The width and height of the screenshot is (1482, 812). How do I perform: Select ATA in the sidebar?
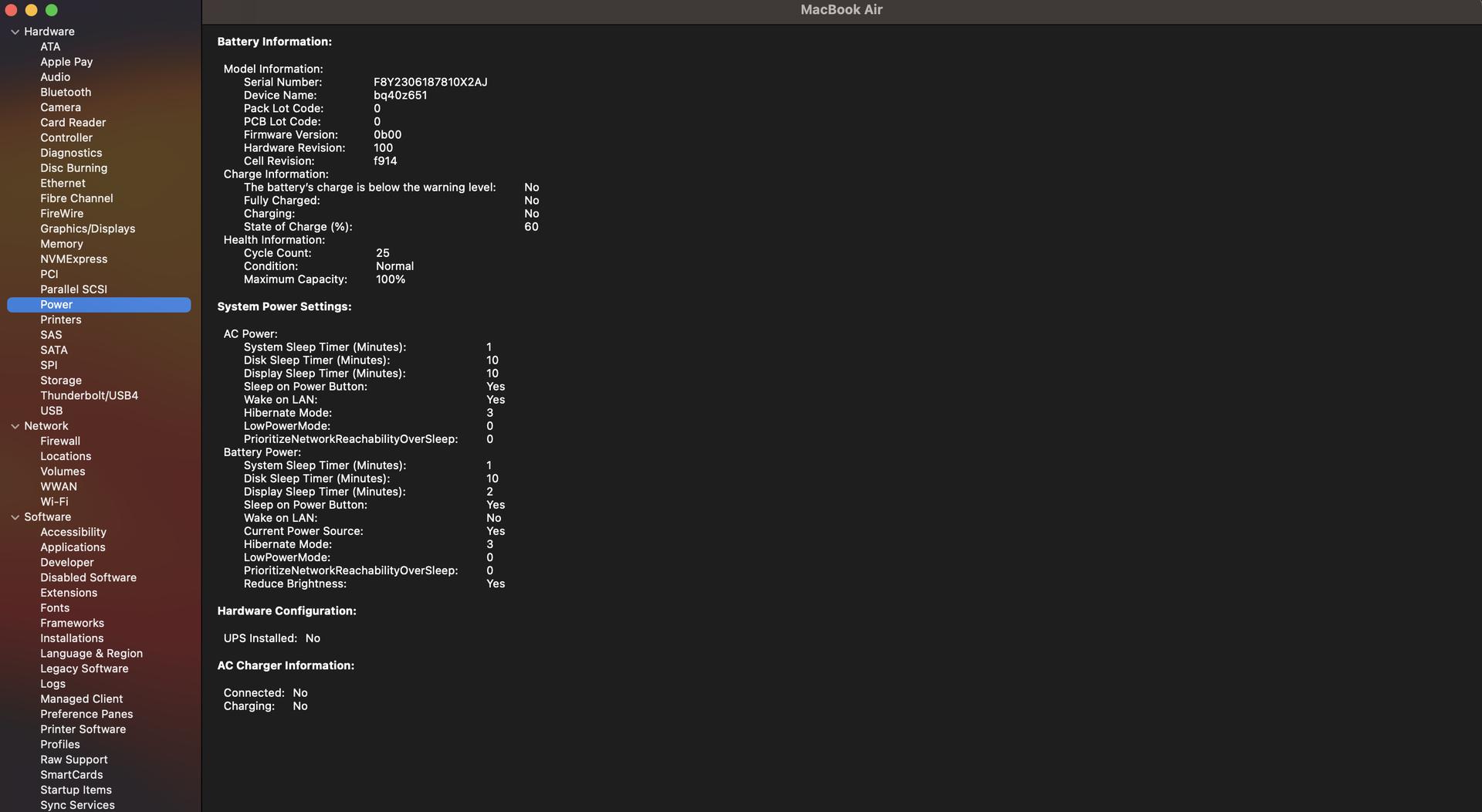coord(50,47)
